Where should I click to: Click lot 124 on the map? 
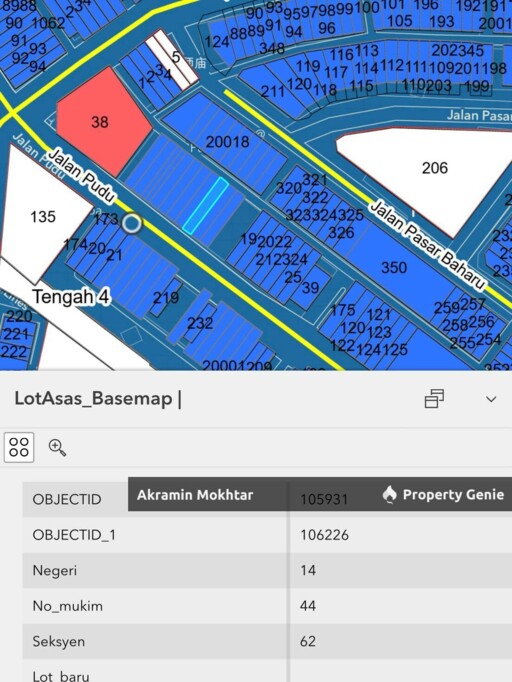(x=217, y=42)
